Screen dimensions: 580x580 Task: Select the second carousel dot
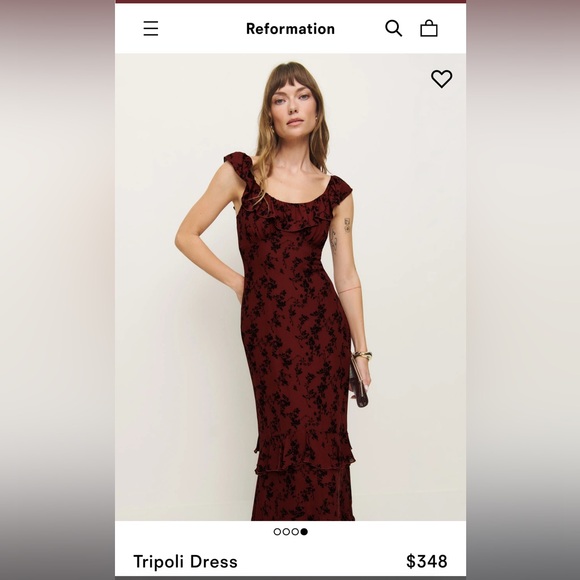click(x=286, y=532)
